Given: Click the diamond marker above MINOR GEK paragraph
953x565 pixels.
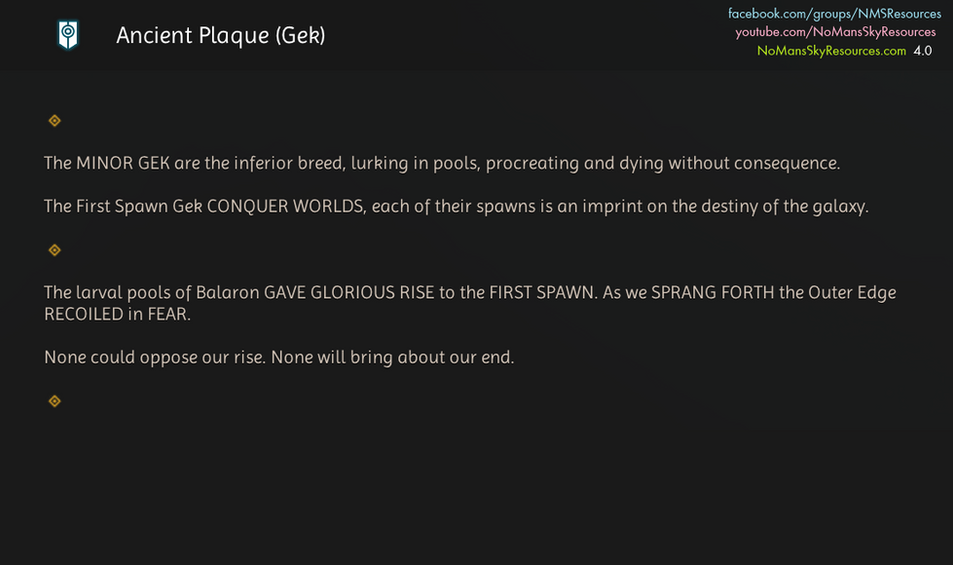Looking at the screenshot, I should tap(55, 121).
